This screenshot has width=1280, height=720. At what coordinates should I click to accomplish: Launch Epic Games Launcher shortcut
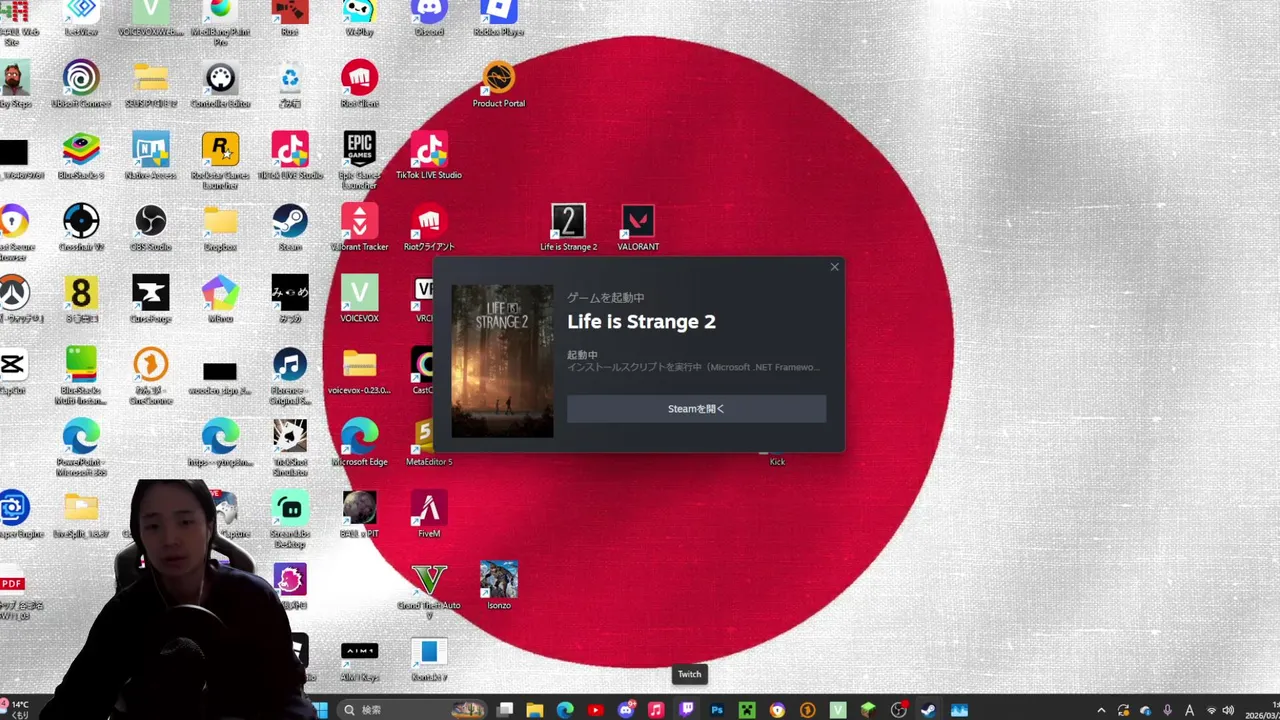pos(359,159)
